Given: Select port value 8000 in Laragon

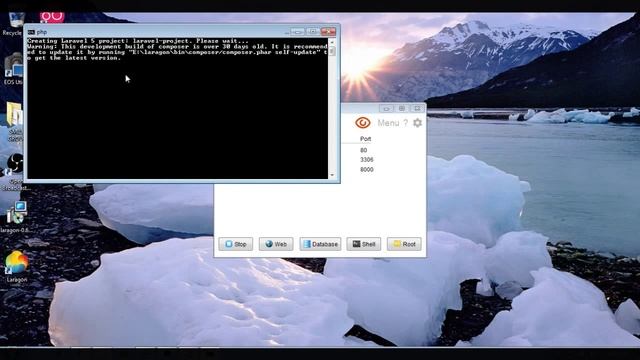Looking at the screenshot, I should click(x=367, y=169).
